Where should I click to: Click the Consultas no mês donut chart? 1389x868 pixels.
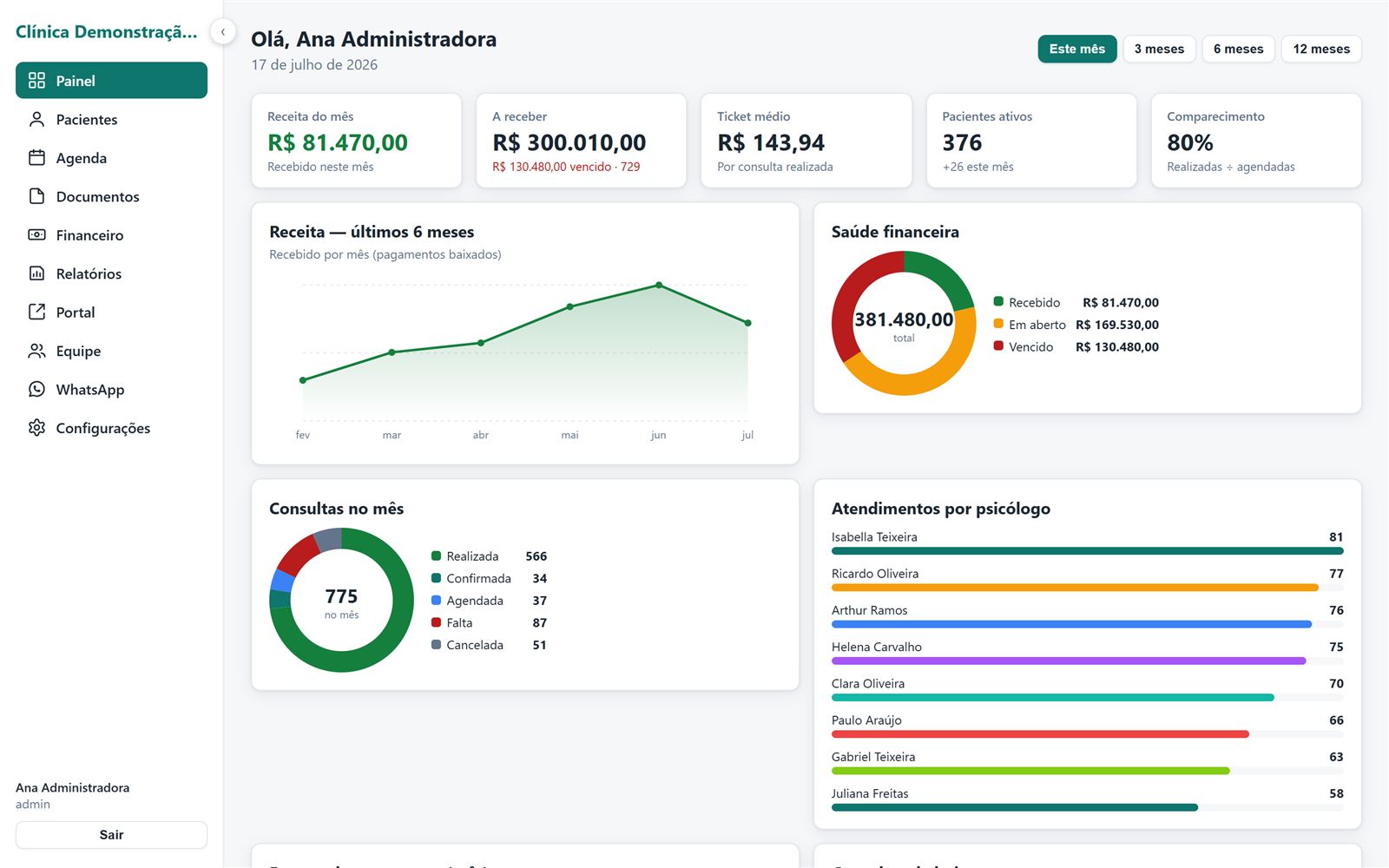tap(341, 600)
